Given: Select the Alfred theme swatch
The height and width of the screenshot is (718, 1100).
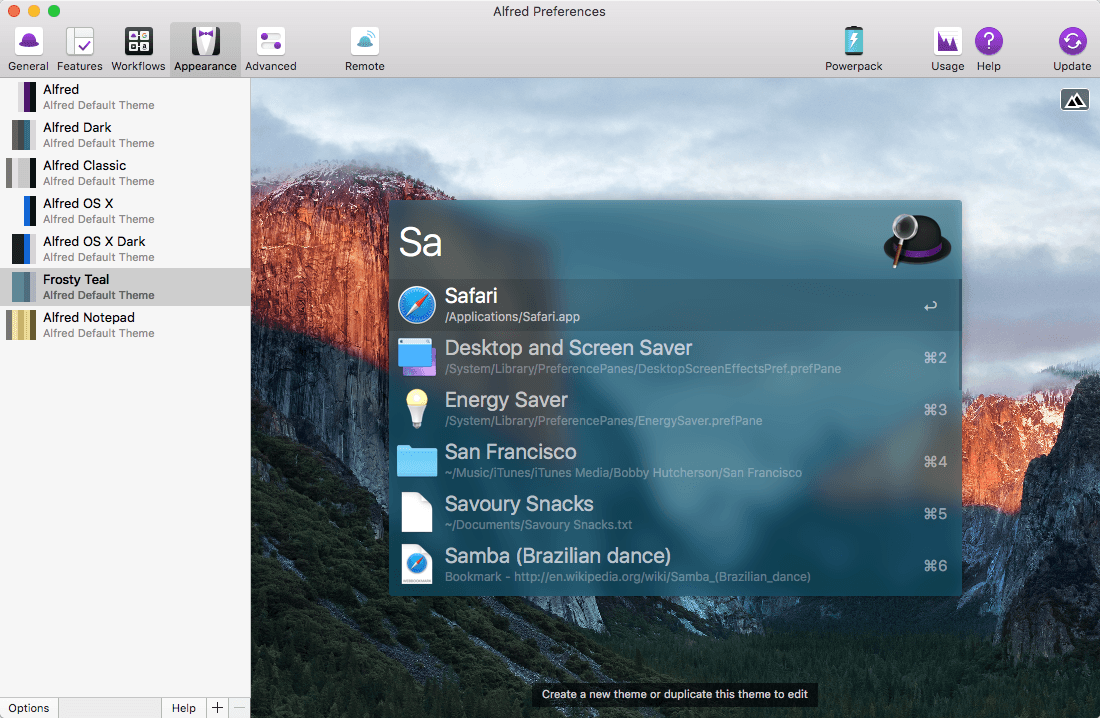Looking at the screenshot, I should 27,97.
